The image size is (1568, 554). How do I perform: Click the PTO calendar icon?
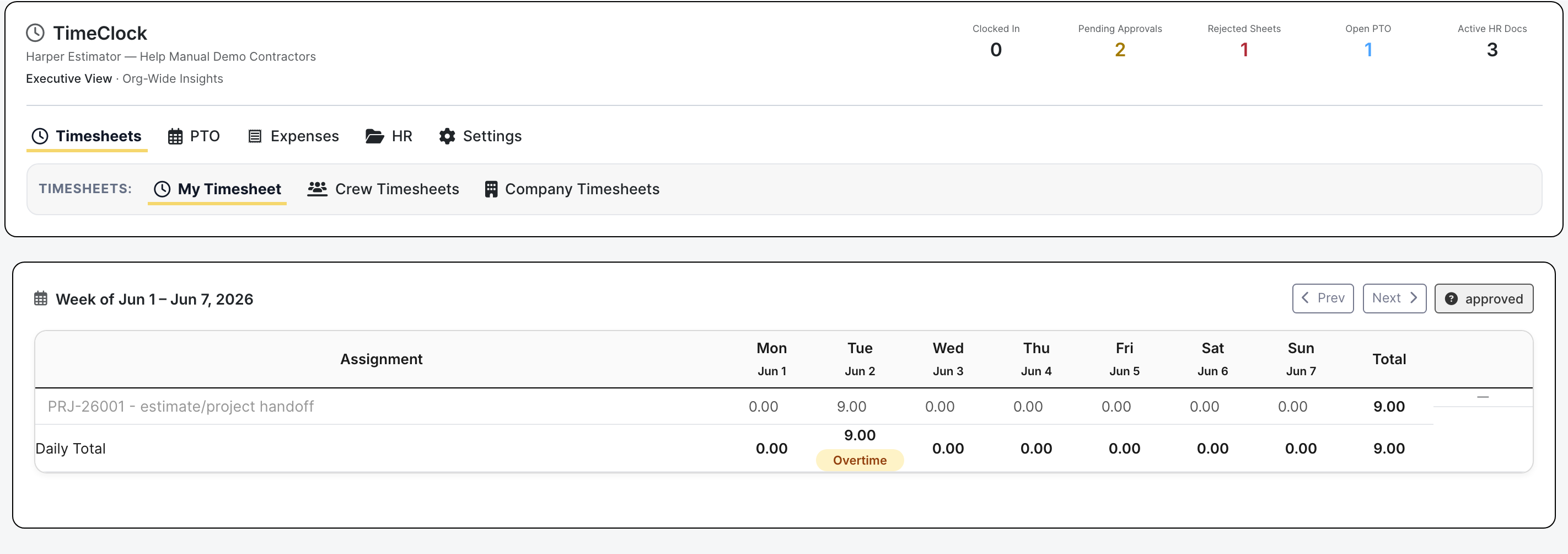point(175,136)
